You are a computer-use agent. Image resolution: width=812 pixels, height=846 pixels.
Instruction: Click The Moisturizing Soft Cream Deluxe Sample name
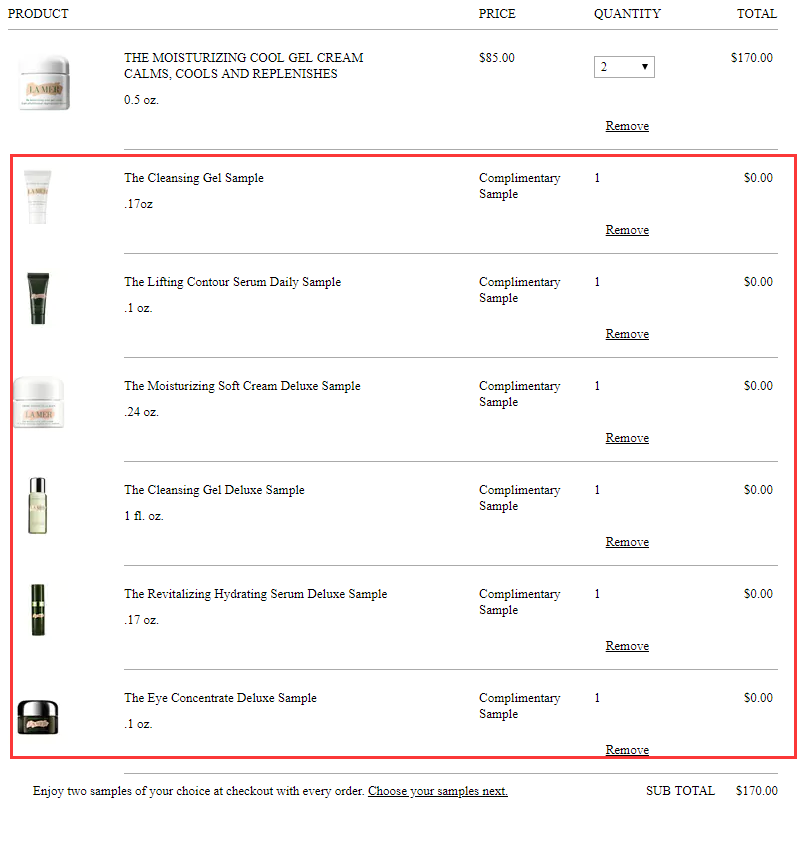click(x=242, y=386)
